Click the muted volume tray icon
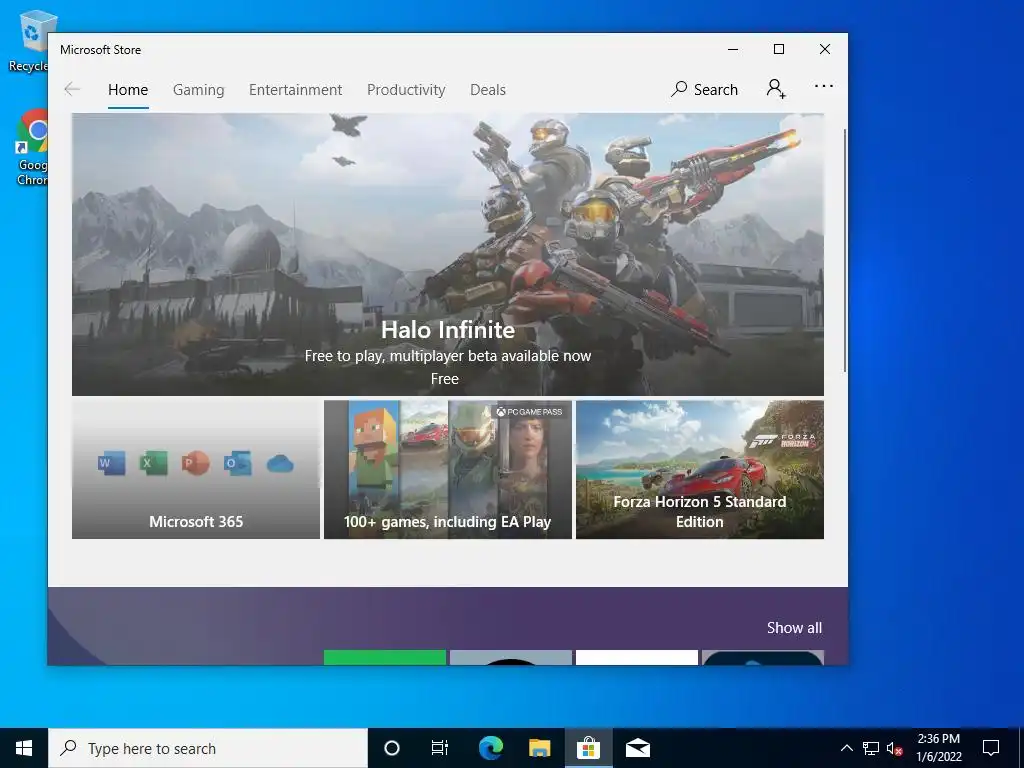Screen dimensions: 1024x768 tap(894, 748)
